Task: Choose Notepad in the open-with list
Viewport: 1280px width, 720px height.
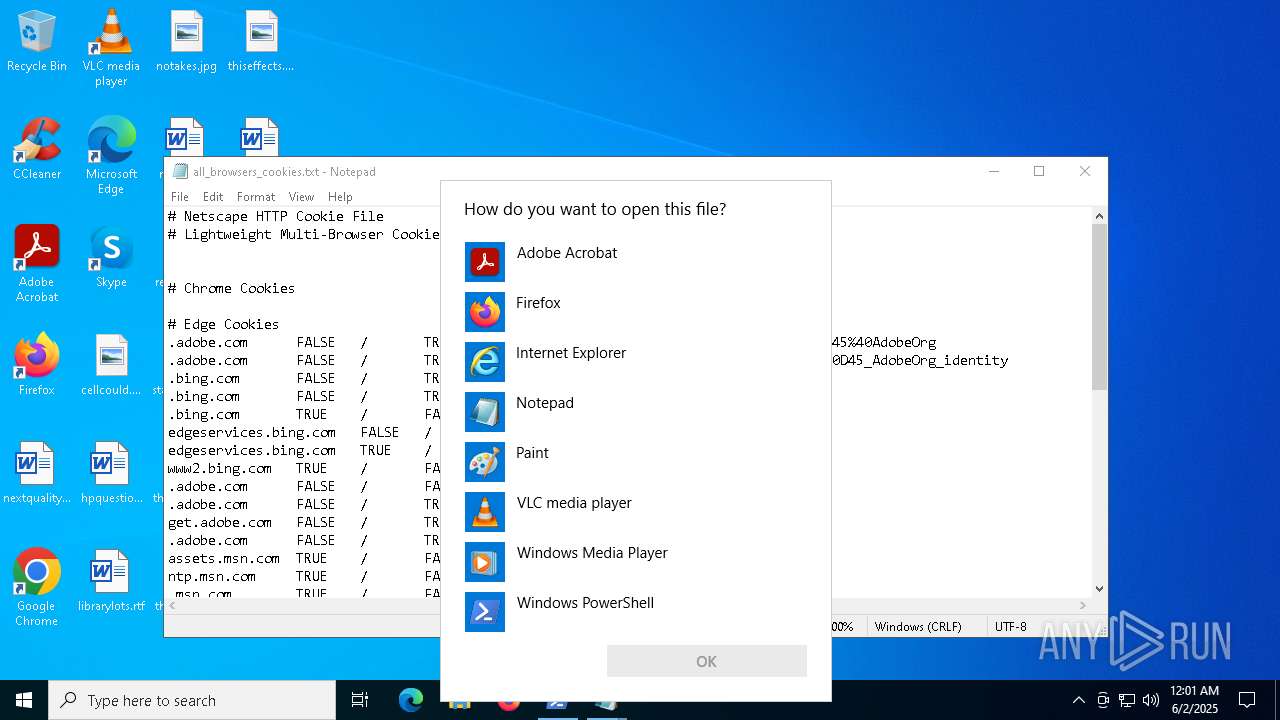Action: (636, 412)
